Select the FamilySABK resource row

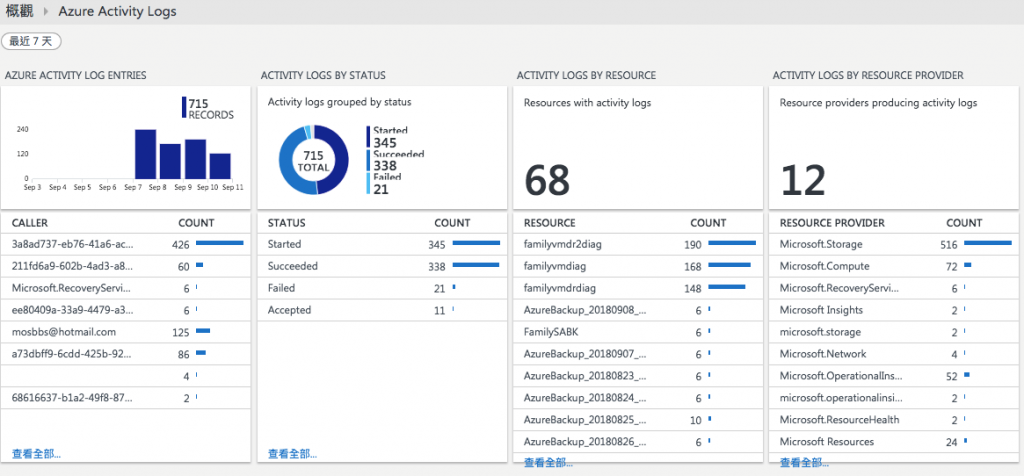click(x=637, y=332)
